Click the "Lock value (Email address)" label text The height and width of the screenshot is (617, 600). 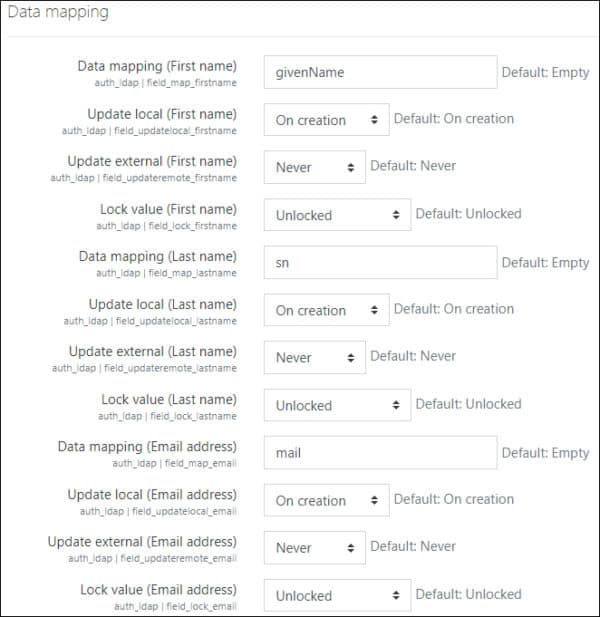pos(158,589)
